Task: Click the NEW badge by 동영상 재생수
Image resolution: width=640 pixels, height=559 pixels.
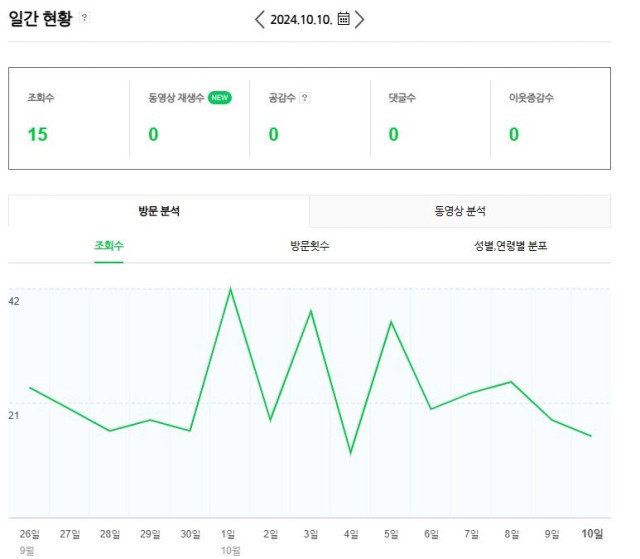Action: coord(220,98)
